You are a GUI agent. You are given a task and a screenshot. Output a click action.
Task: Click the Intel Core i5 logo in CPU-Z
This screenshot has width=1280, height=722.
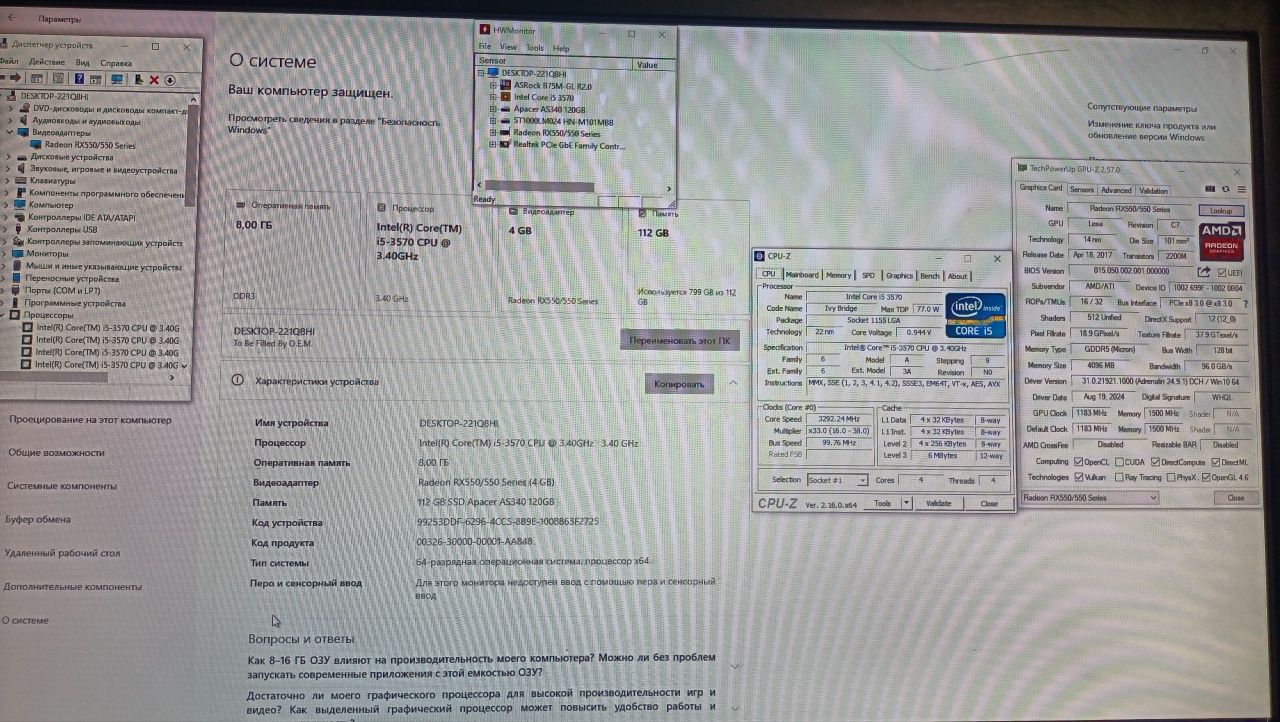click(x=977, y=315)
